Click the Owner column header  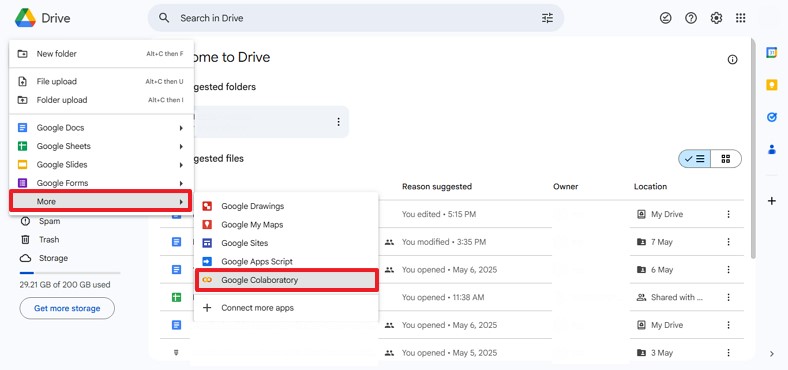[565, 187]
